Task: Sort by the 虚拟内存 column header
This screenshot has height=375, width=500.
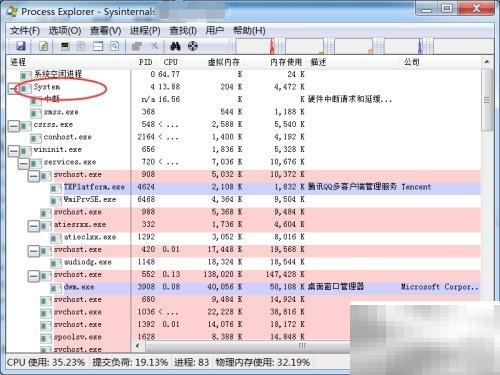Action: click(x=223, y=62)
